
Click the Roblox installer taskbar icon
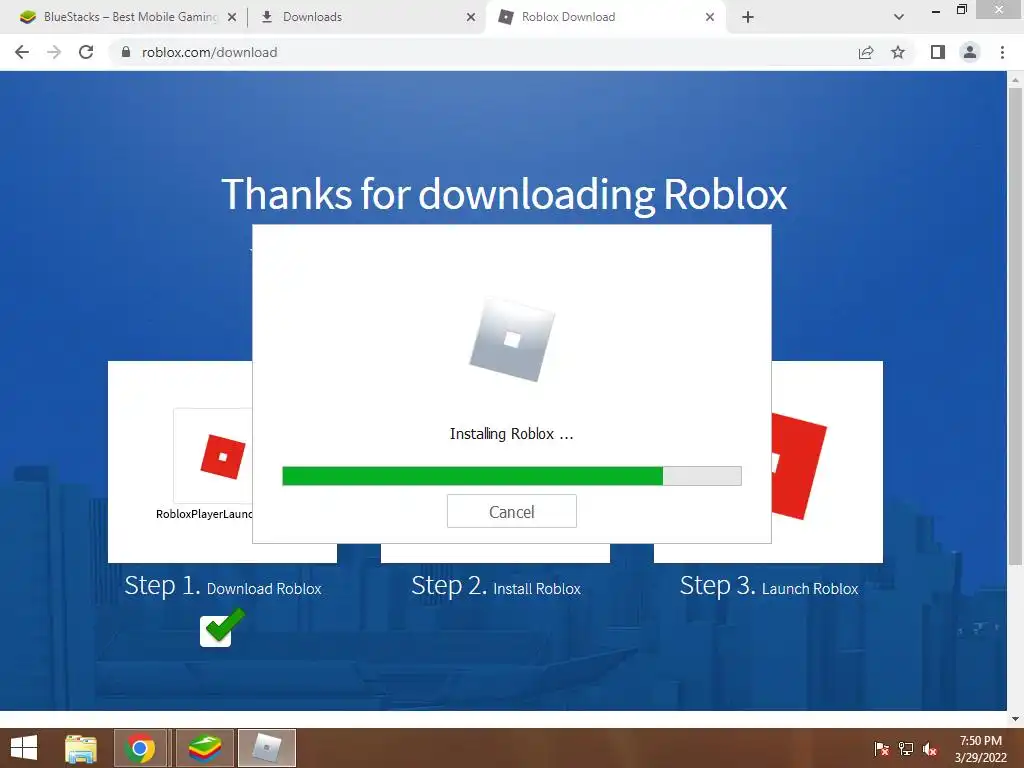[267, 748]
